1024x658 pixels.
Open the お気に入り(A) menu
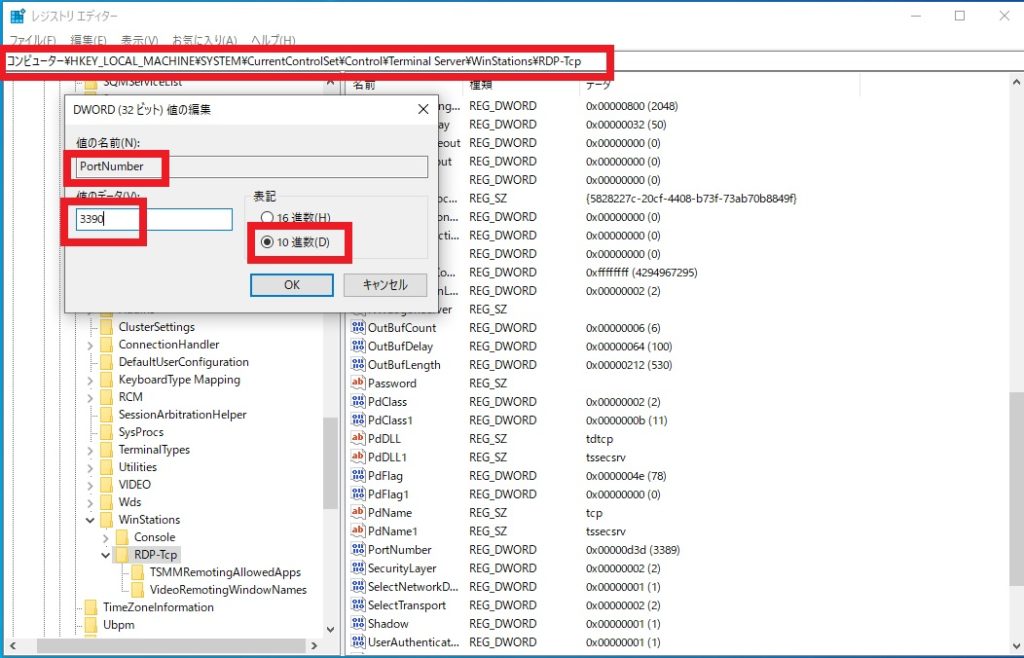[204, 41]
